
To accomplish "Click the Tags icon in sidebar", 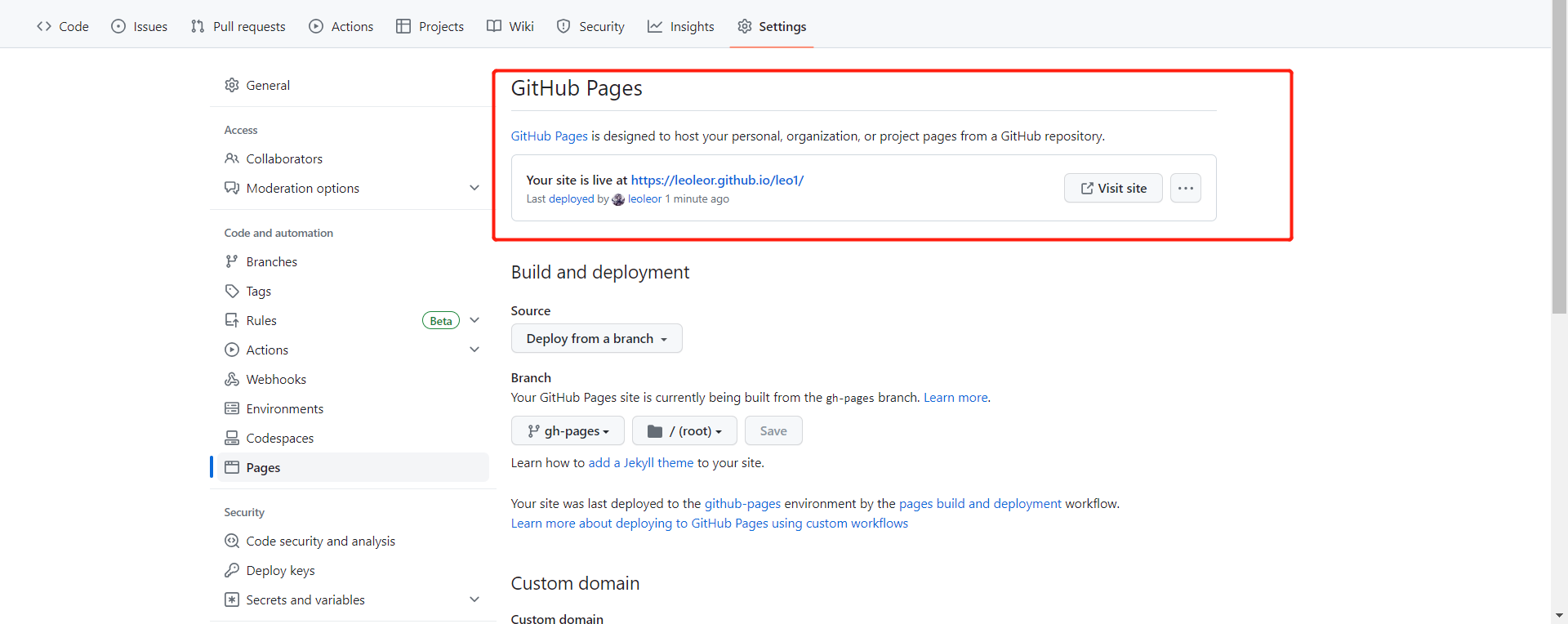I will (232, 291).
